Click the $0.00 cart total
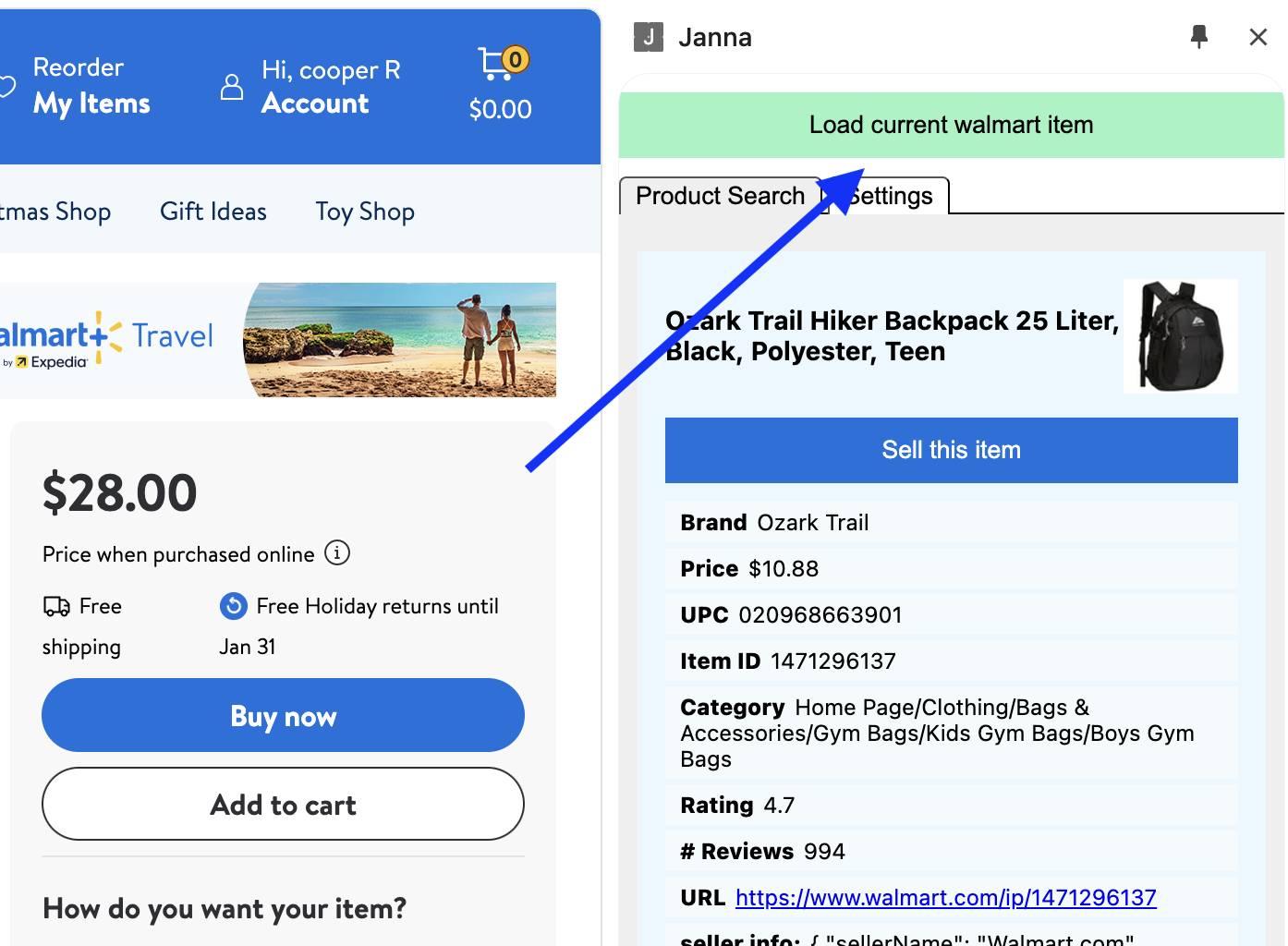 (x=500, y=109)
